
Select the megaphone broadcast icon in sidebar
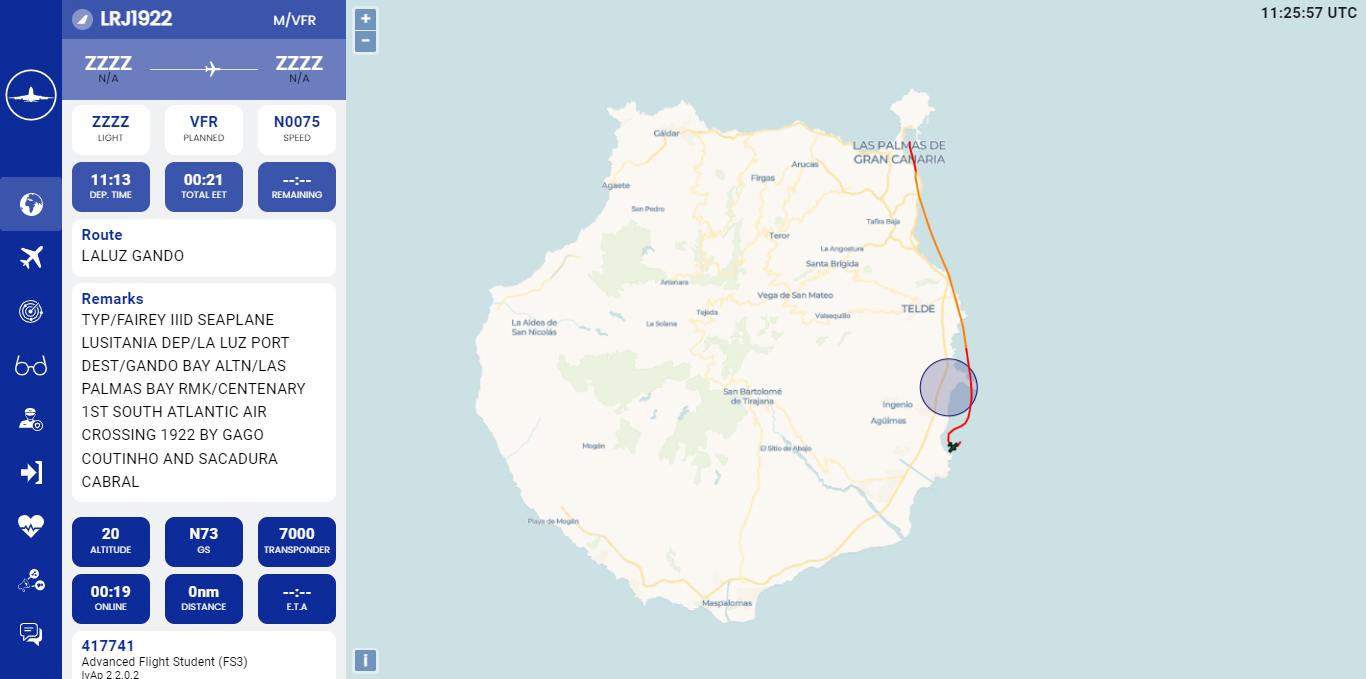(31, 580)
